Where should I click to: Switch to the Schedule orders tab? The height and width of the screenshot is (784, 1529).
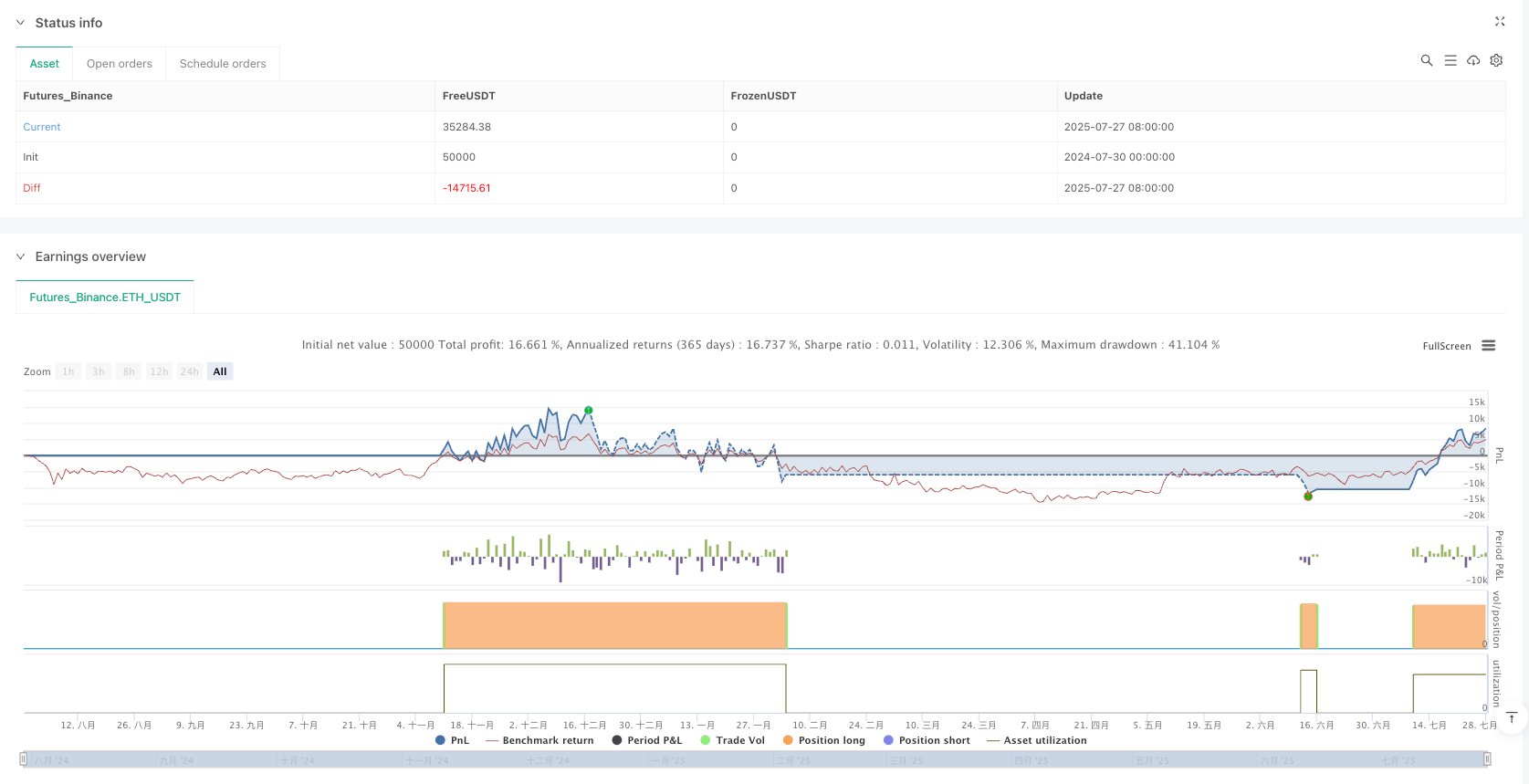click(x=223, y=64)
